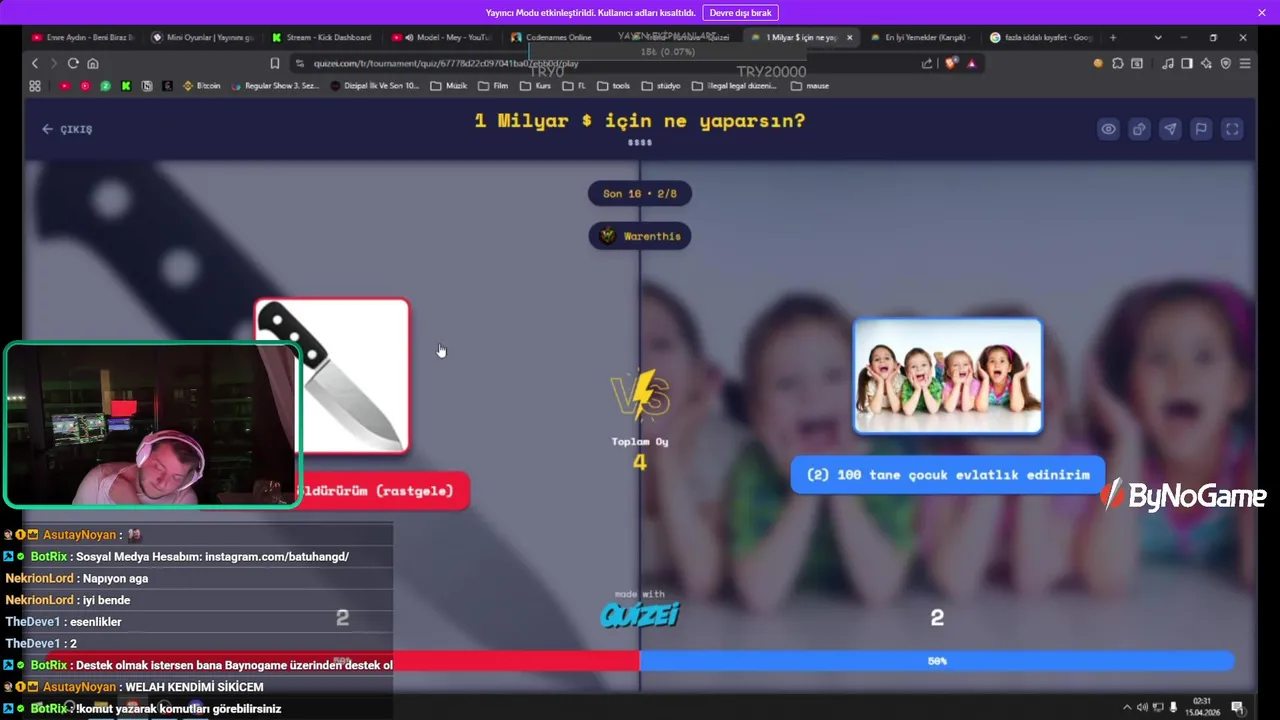Bookmark this page using bookmark icon
Screen dimensions: 1280x720
pyautogui.click(x=274, y=63)
